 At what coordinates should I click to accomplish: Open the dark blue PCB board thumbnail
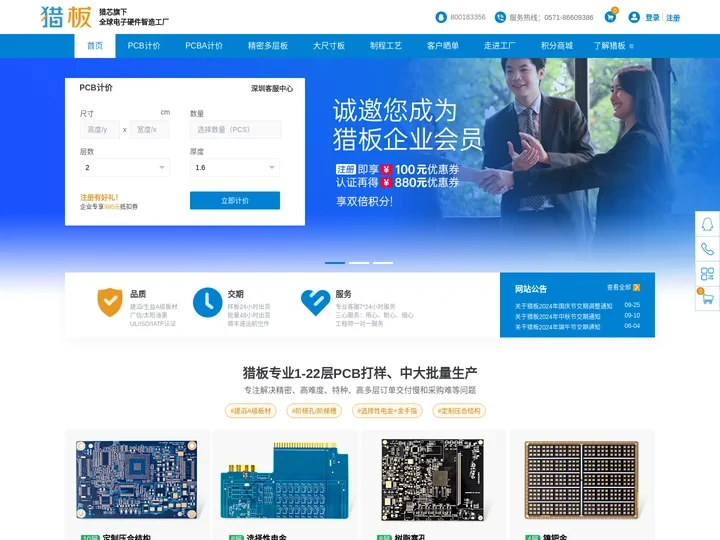click(x=137, y=479)
